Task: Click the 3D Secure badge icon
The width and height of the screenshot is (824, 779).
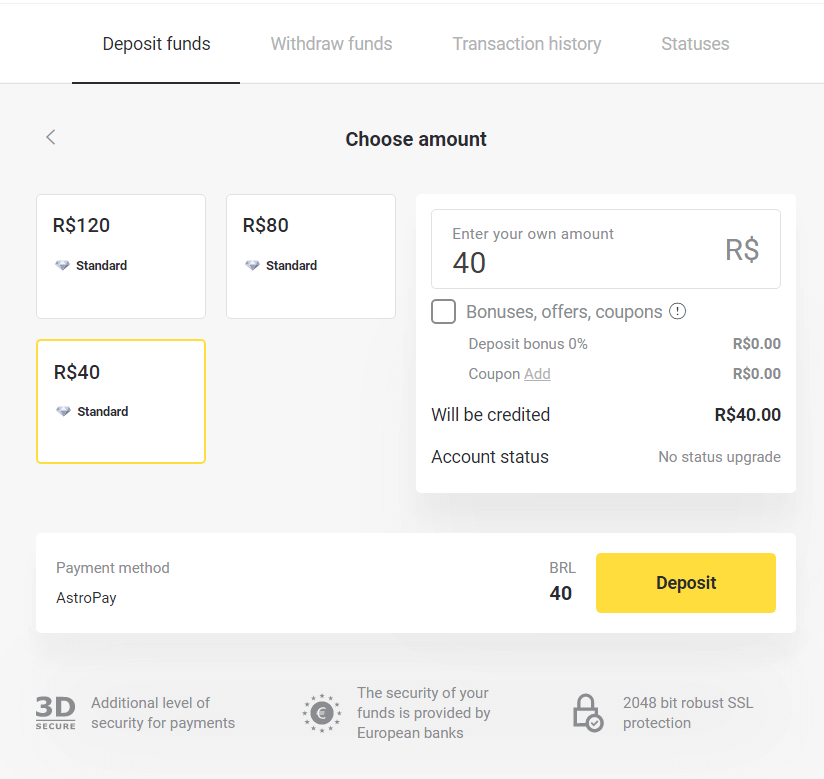Action: click(54, 711)
